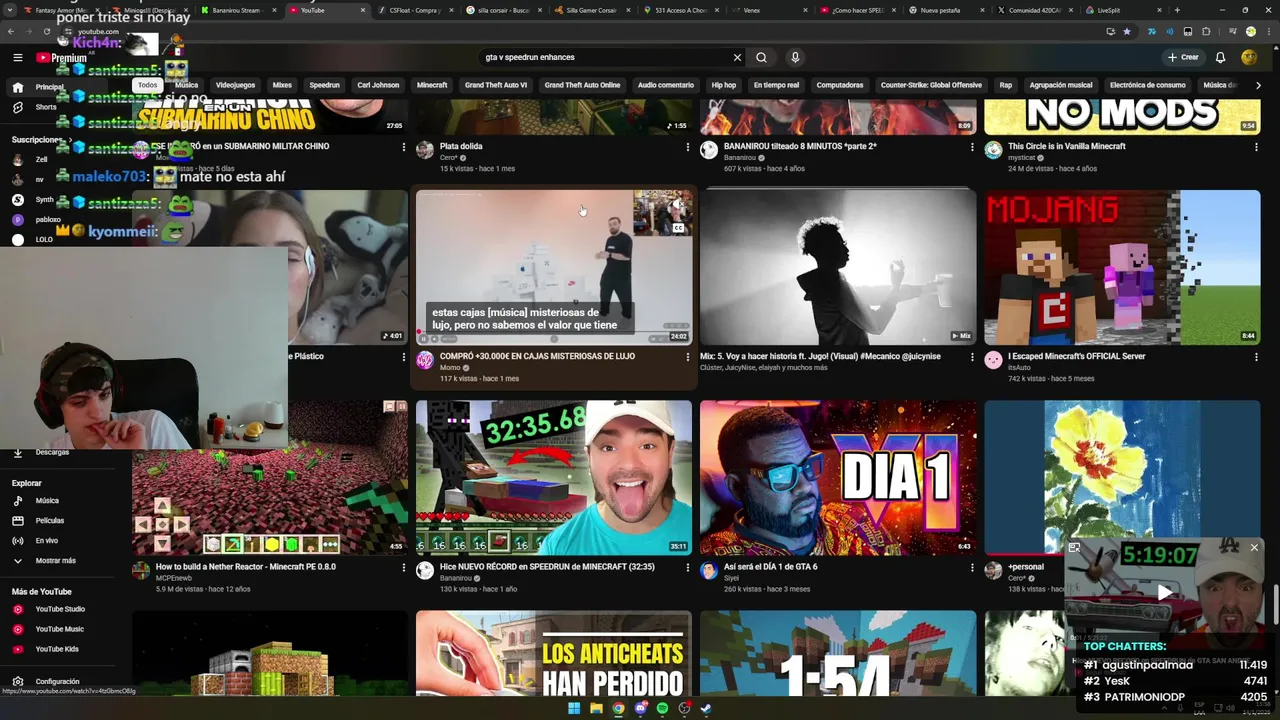Open Descargas in the sidebar

(52, 452)
